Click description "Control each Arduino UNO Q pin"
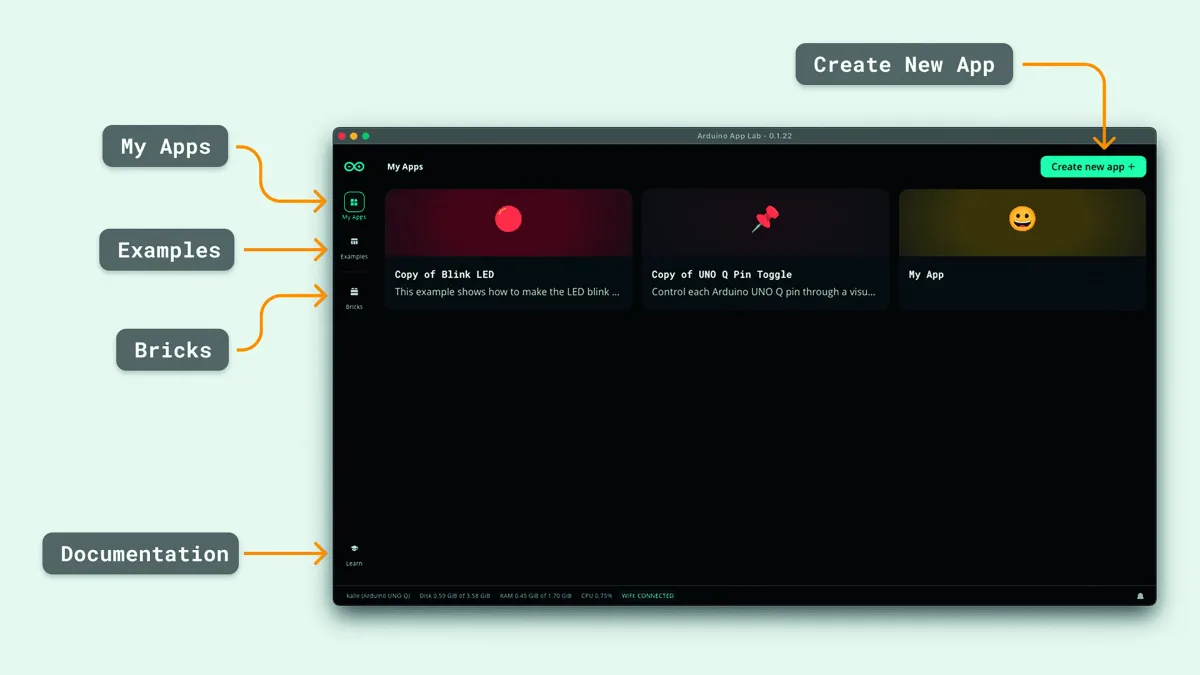The width and height of the screenshot is (1200, 675). (763, 292)
